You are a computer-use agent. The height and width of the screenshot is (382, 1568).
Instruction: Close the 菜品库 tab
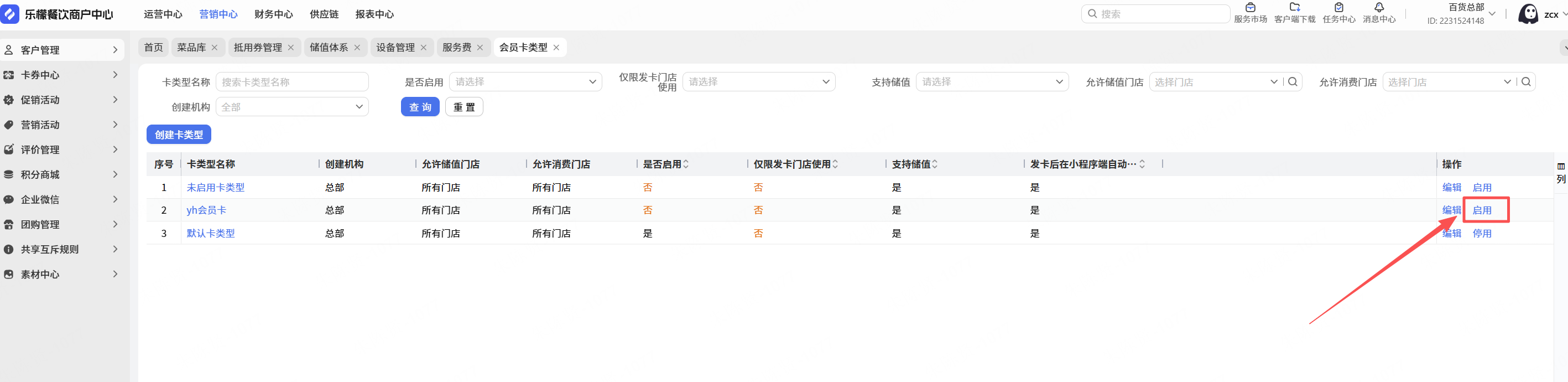[x=214, y=48]
